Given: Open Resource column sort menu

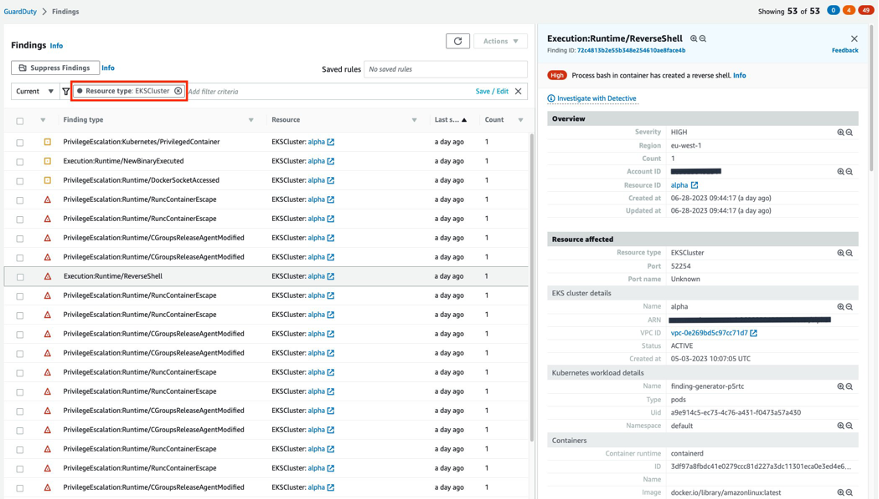Looking at the screenshot, I should click(414, 120).
